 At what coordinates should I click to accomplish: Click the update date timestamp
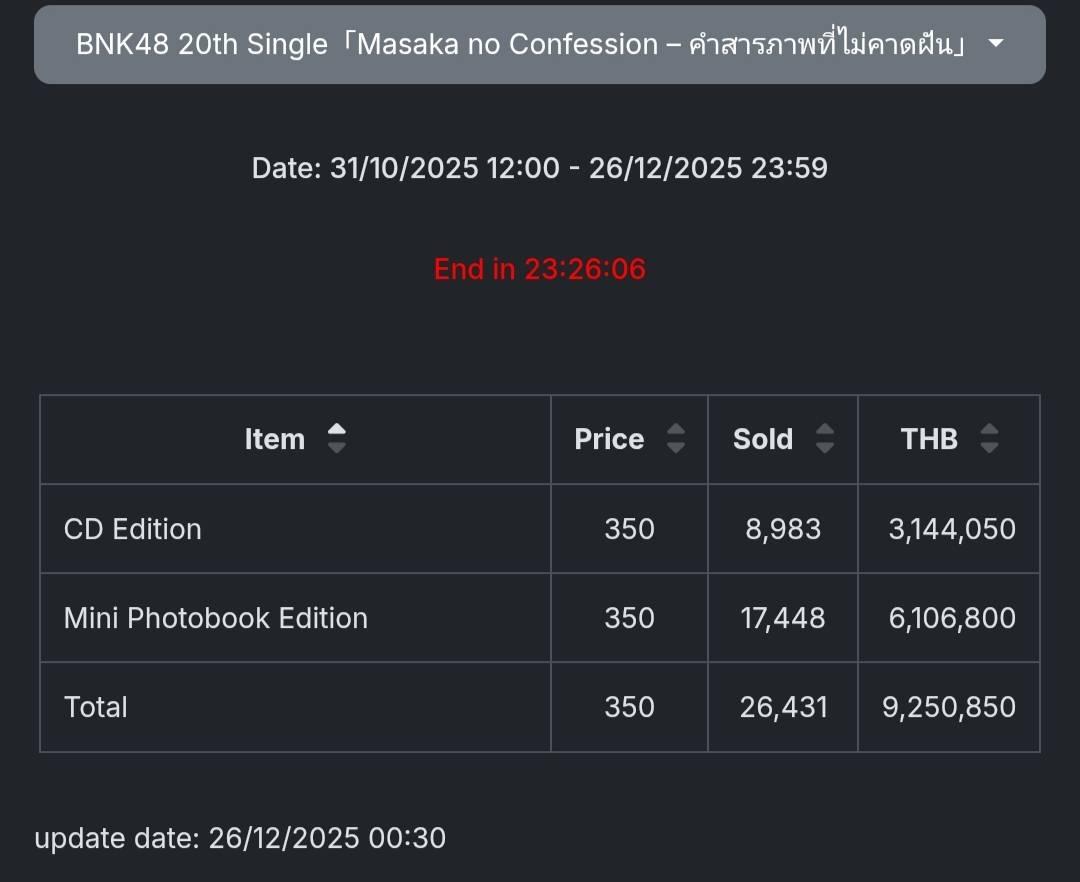(x=240, y=838)
